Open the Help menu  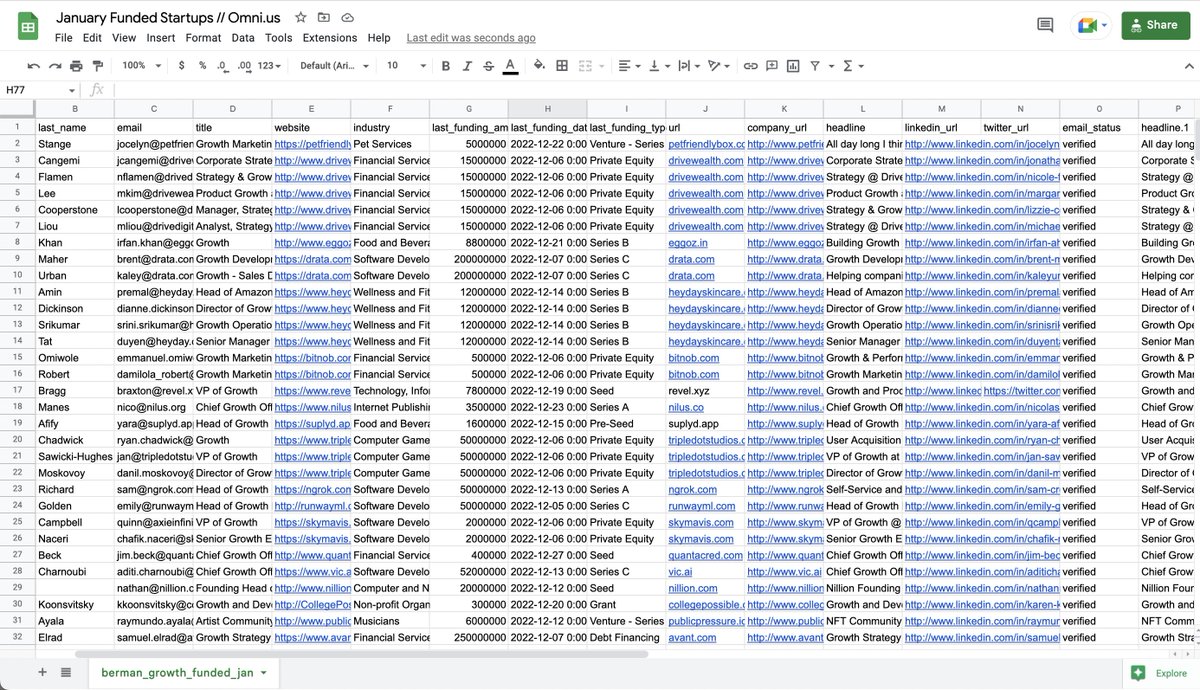tap(379, 38)
